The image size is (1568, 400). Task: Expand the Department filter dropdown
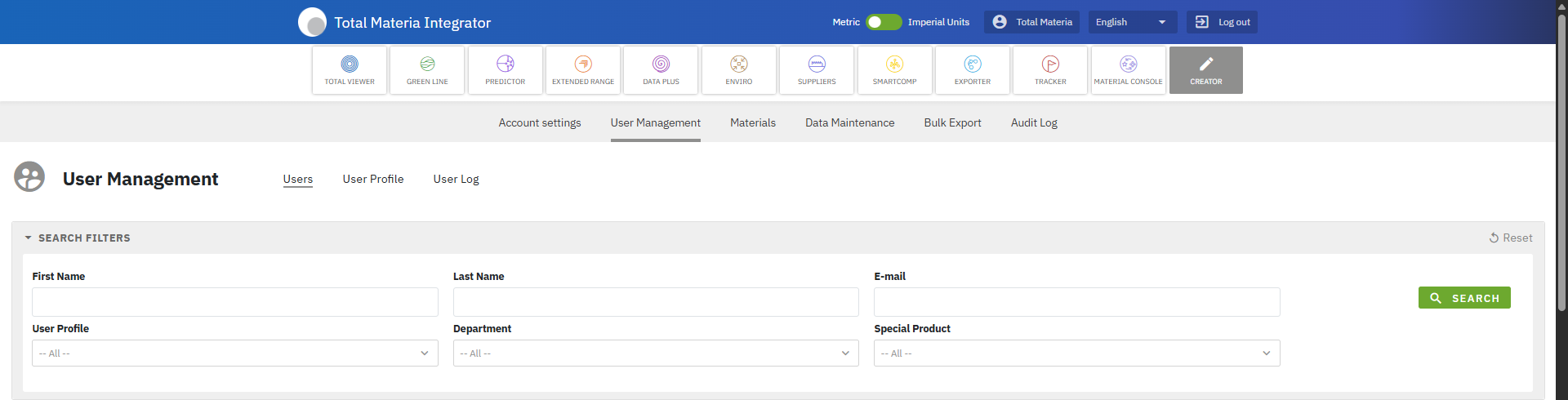(x=656, y=353)
